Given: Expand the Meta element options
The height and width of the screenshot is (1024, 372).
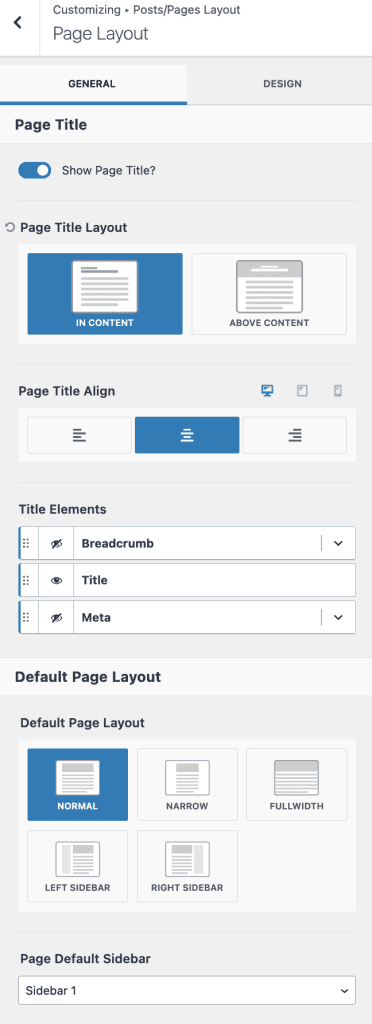Looking at the screenshot, I should coord(338,617).
